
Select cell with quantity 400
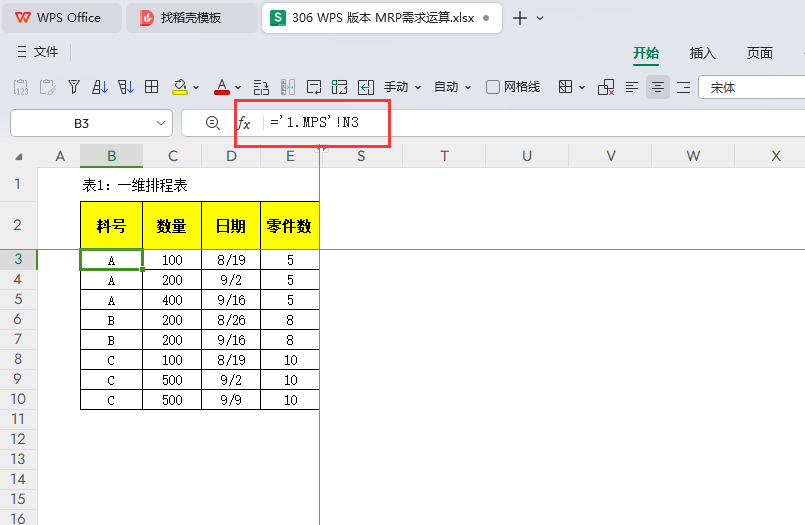click(x=172, y=300)
